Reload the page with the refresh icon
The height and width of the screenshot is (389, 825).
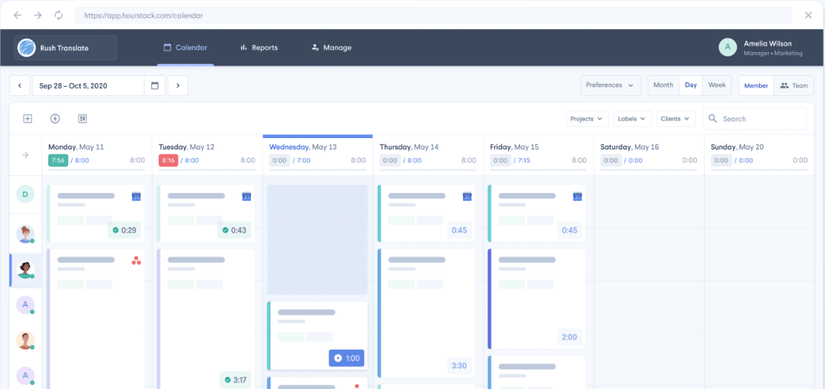click(x=58, y=15)
